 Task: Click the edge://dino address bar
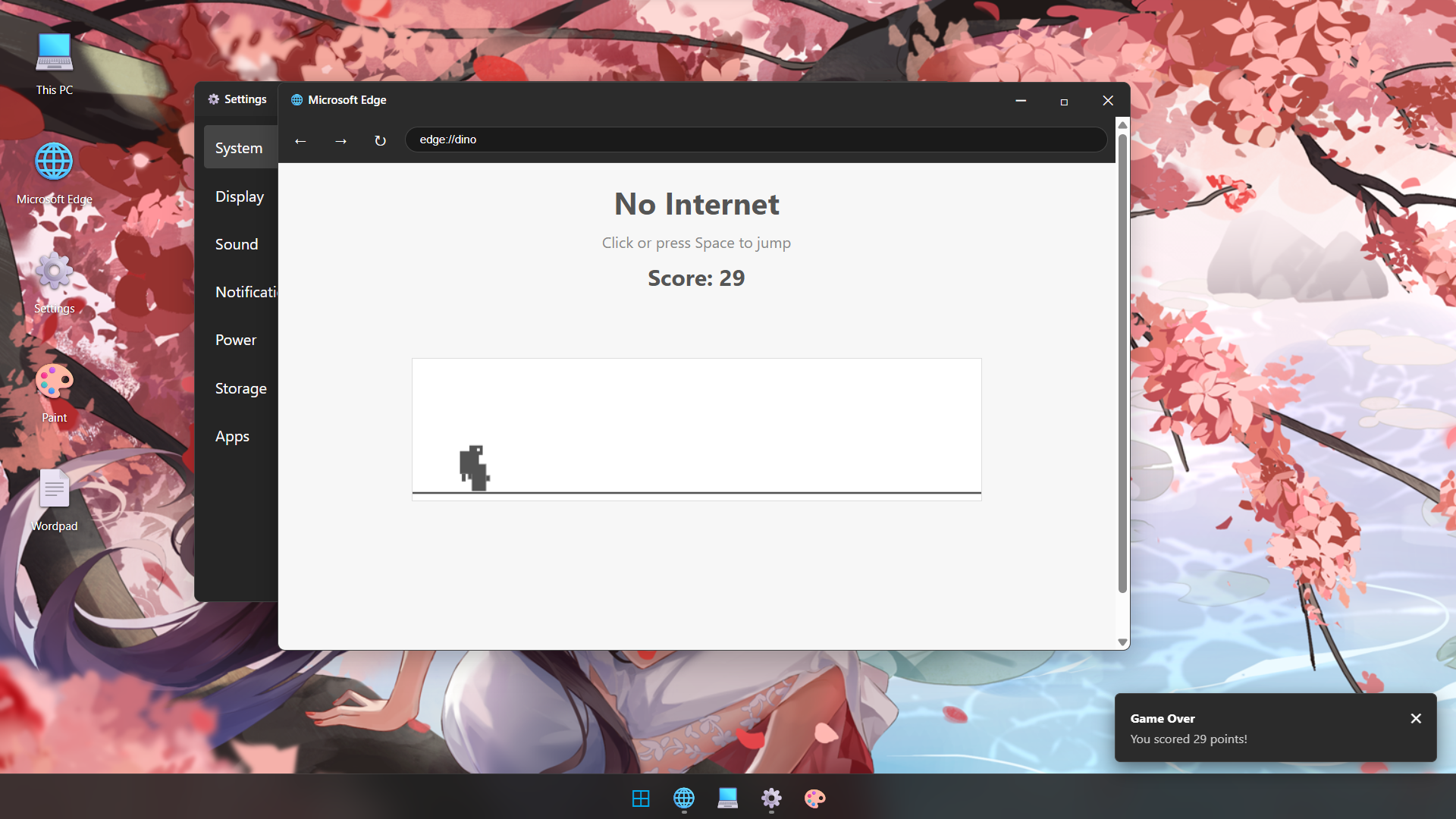coord(755,140)
